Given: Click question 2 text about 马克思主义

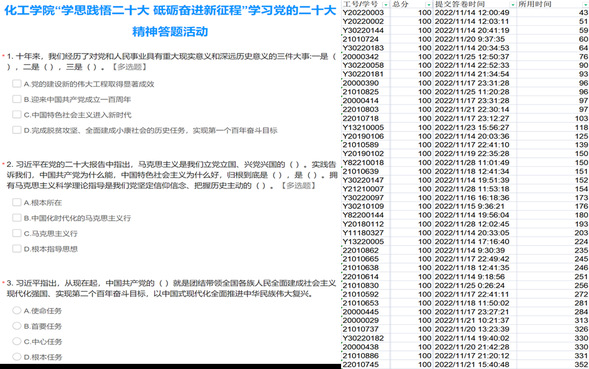Looking at the screenshot, I should point(172,175).
